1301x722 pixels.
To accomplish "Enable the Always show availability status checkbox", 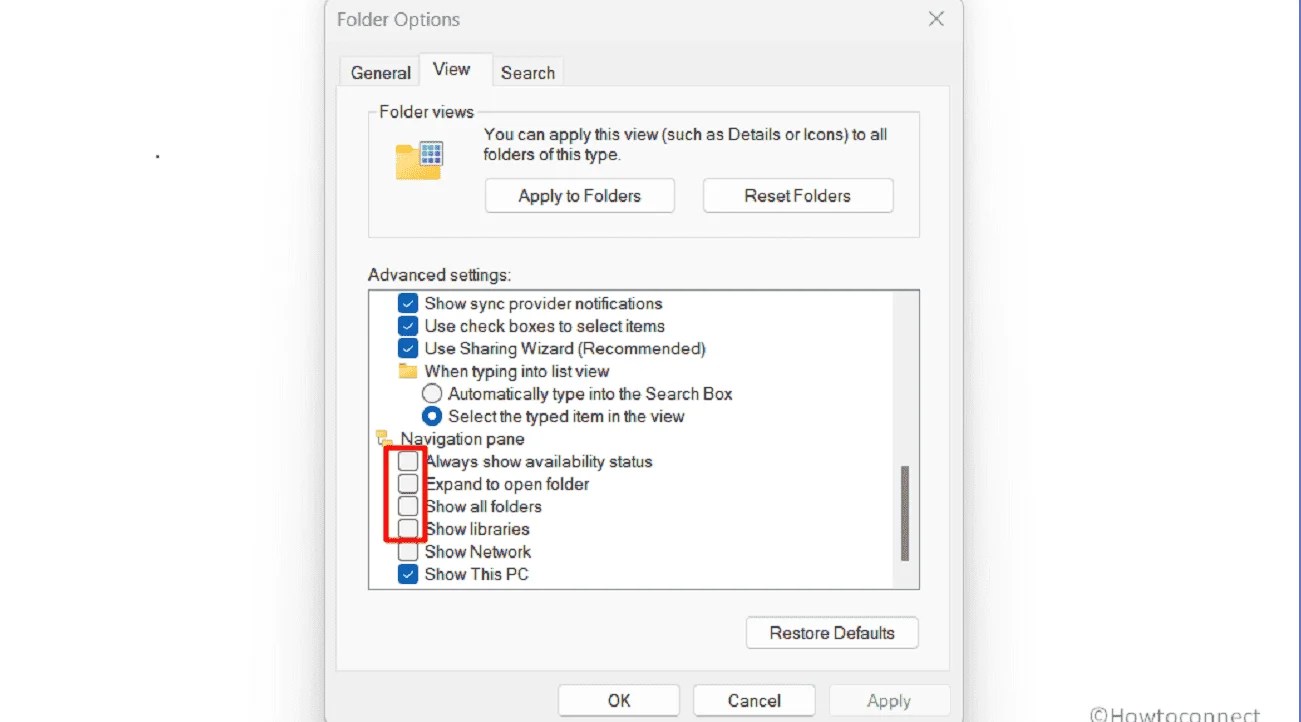I will click(x=407, y=460).
